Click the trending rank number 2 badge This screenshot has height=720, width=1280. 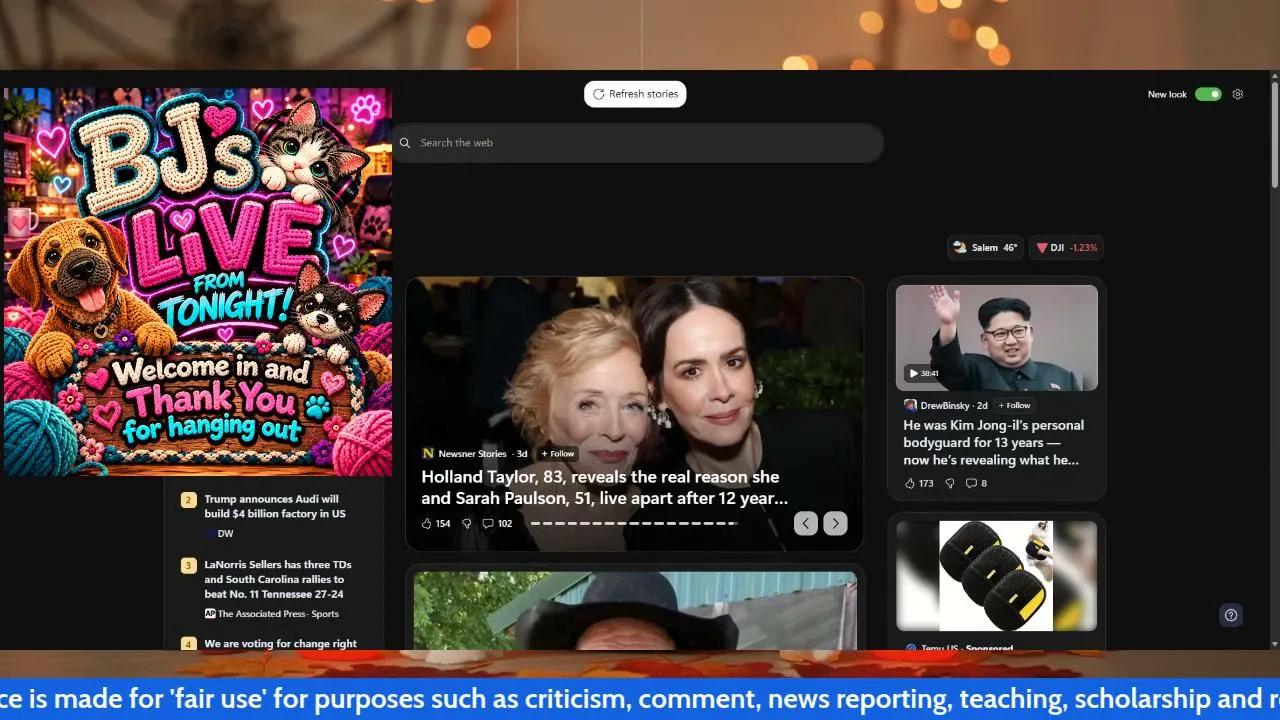[188, 500]
